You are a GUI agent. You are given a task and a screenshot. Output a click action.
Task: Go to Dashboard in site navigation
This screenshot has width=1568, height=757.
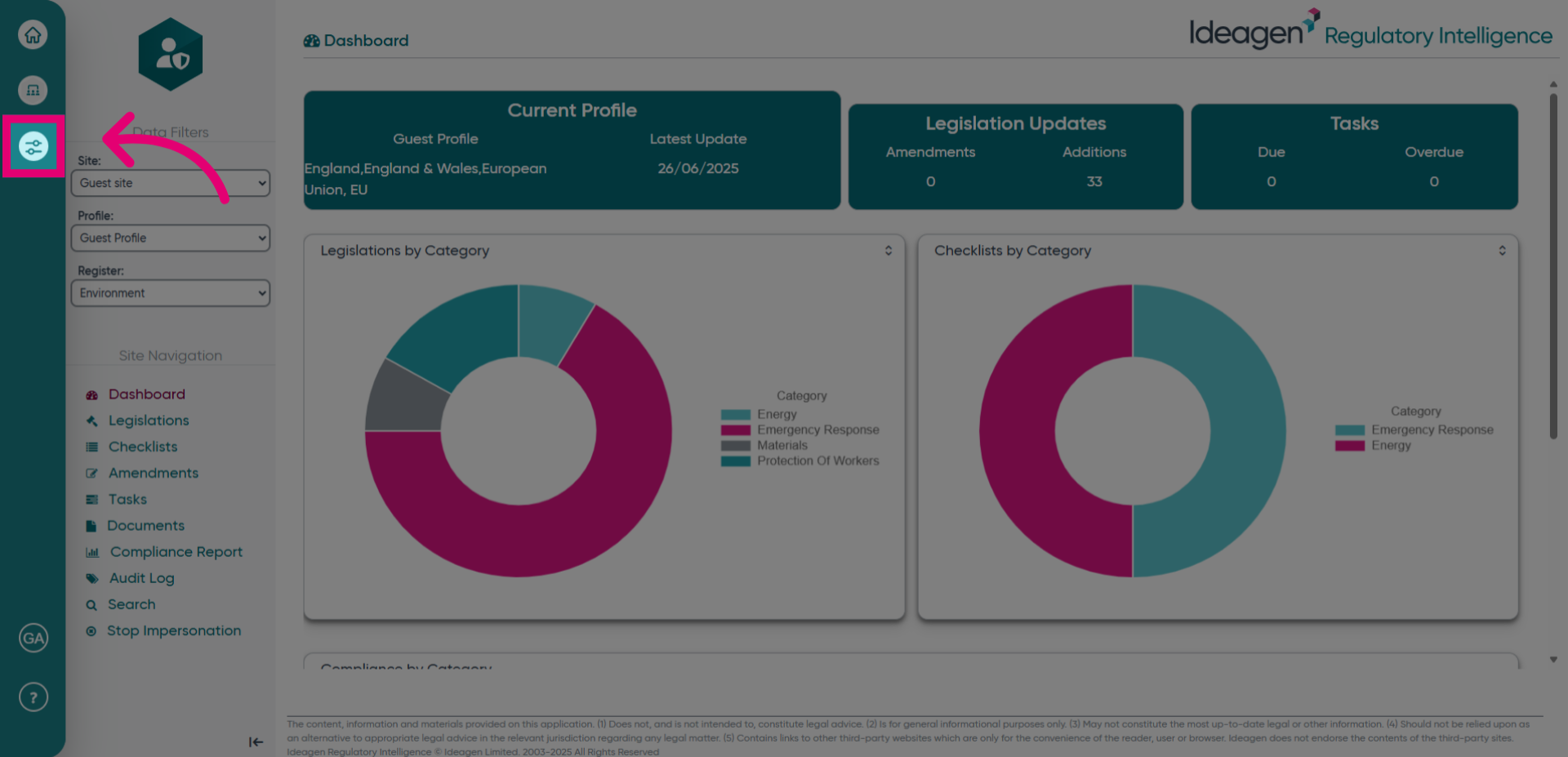[147, 394]
